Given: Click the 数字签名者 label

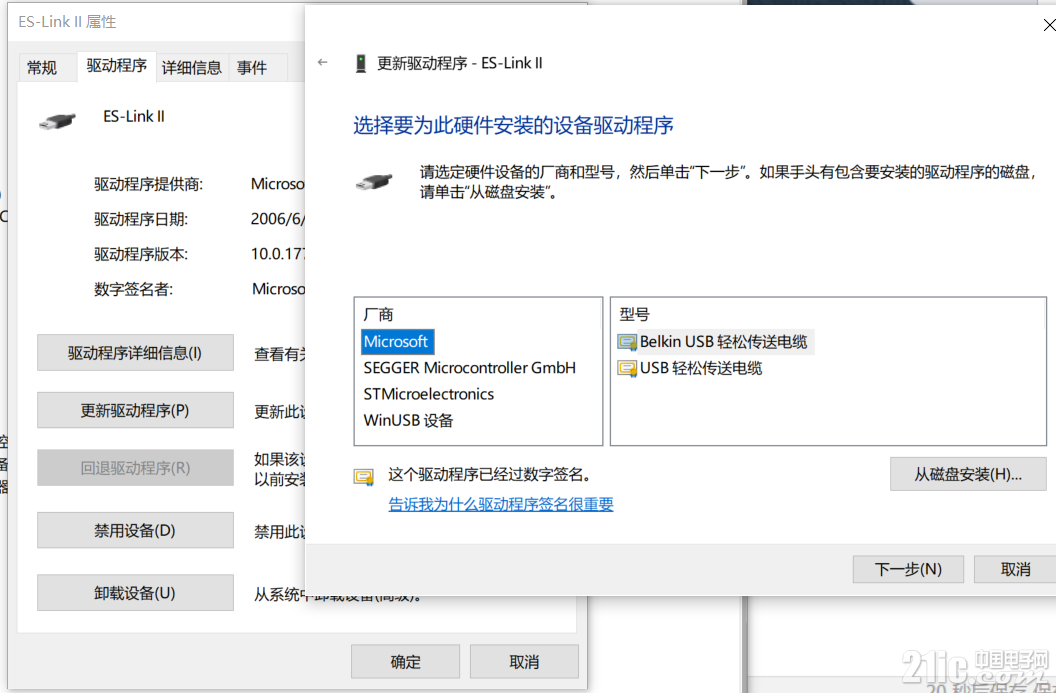Looking at the screenshot, I should [133, 290].
